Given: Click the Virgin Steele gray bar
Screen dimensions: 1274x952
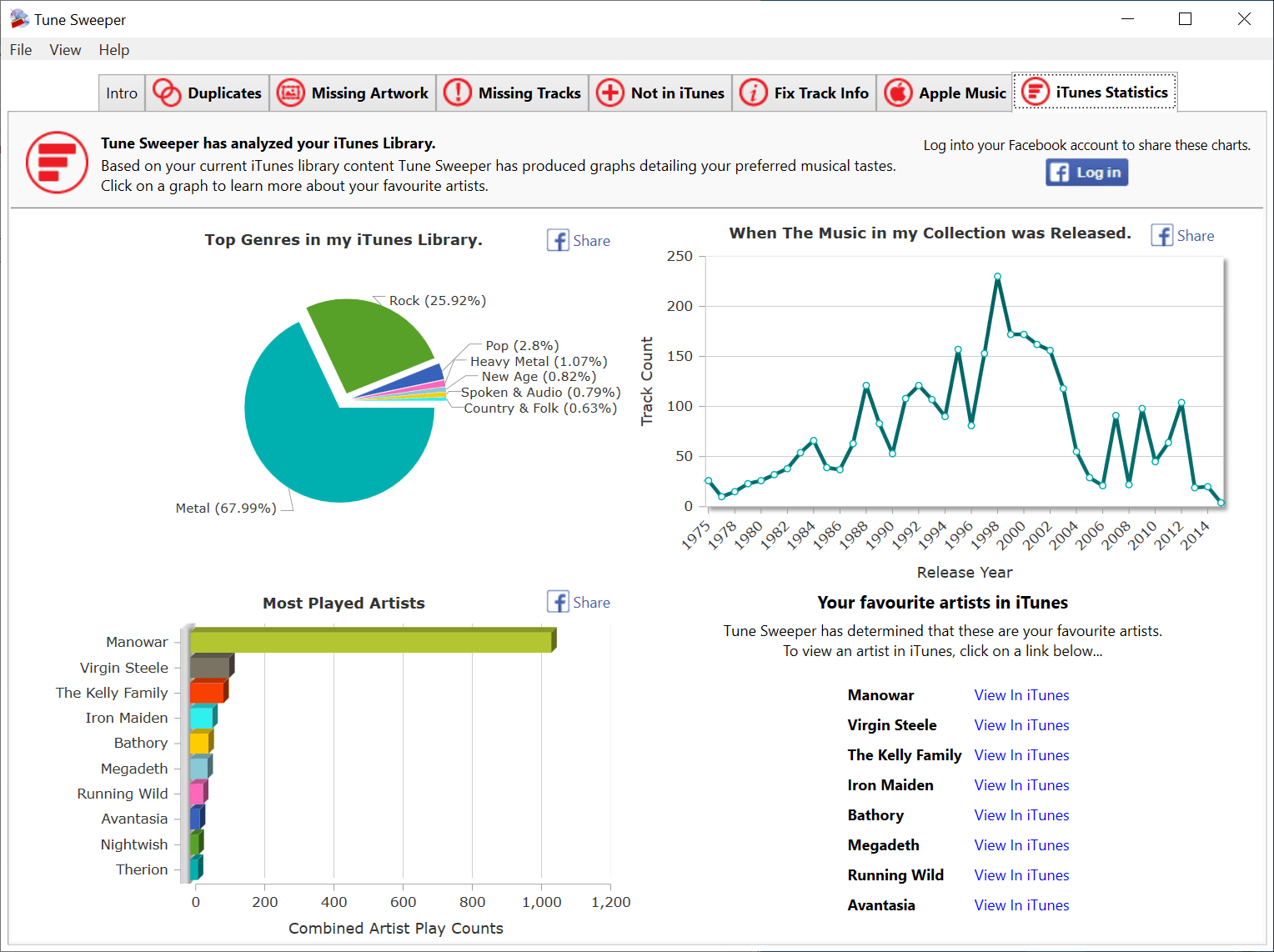Looking at the screenshot, I should (x=211, y=666).
